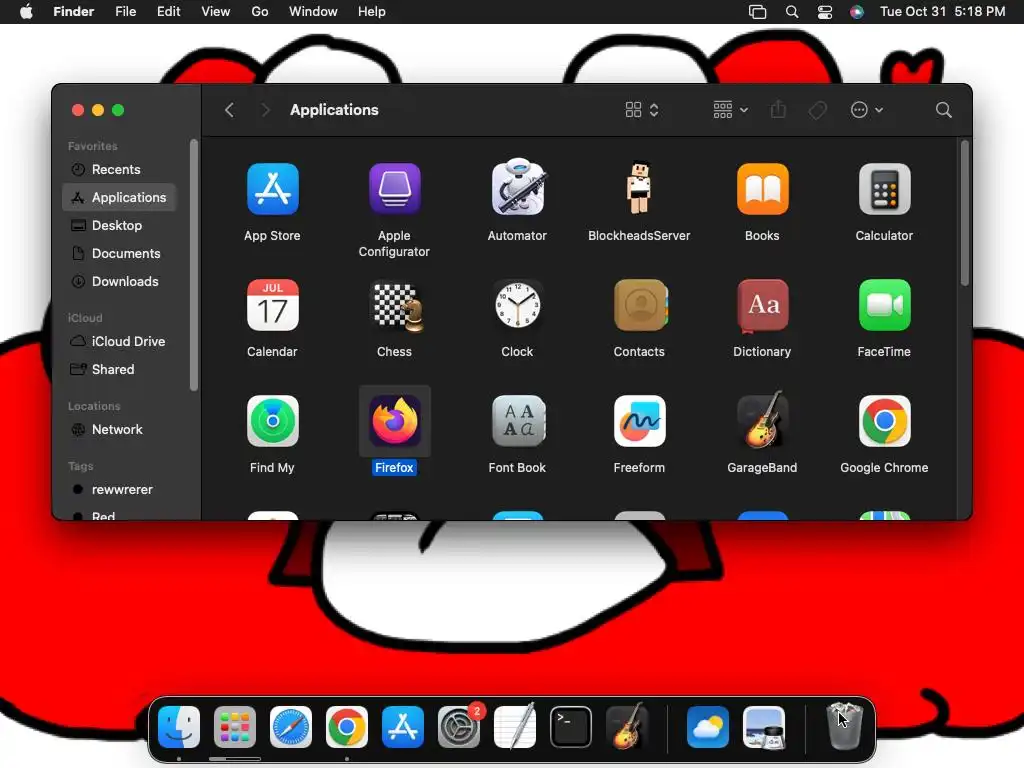Open Desktop folder in the sidebar
This screenshot has width=1024, height=768.
point(119,225)
